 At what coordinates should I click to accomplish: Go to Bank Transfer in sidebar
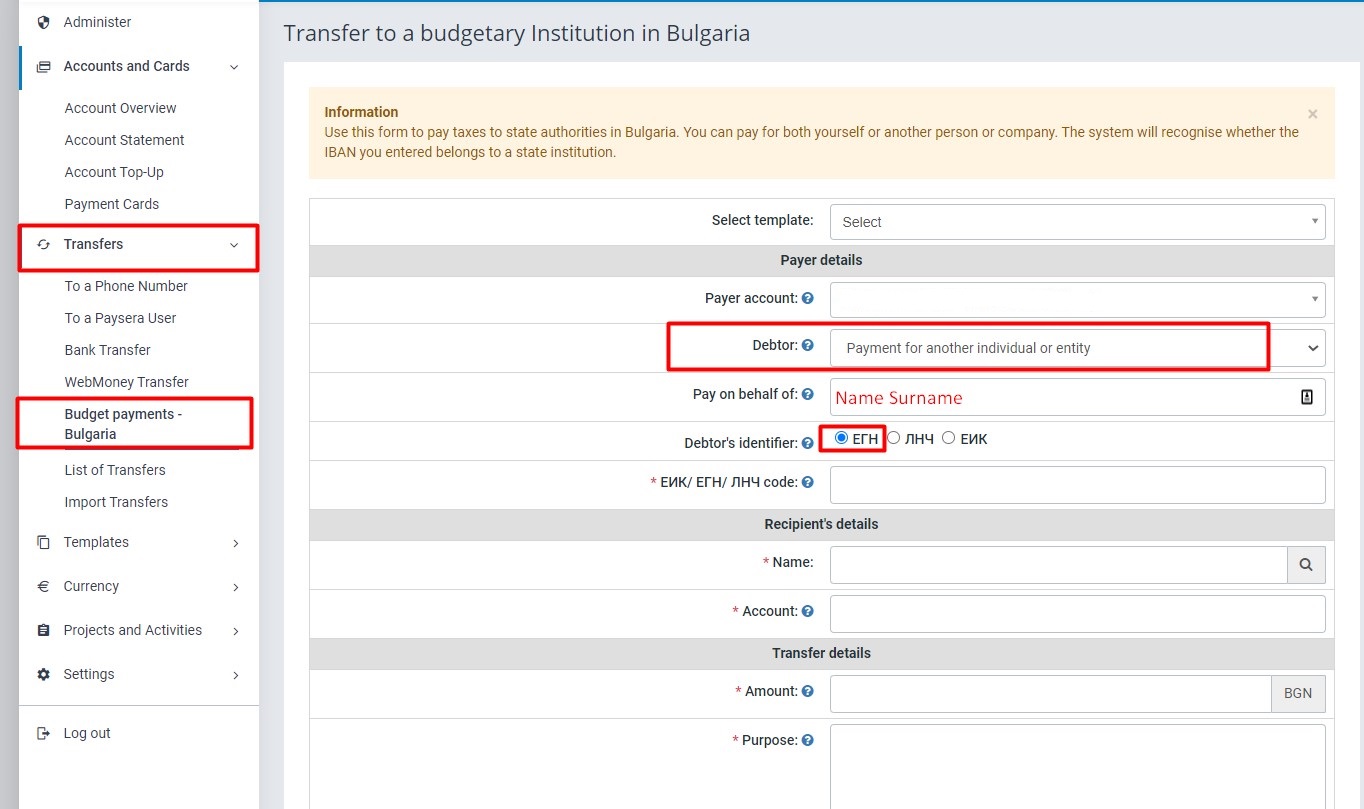point(108,350)
